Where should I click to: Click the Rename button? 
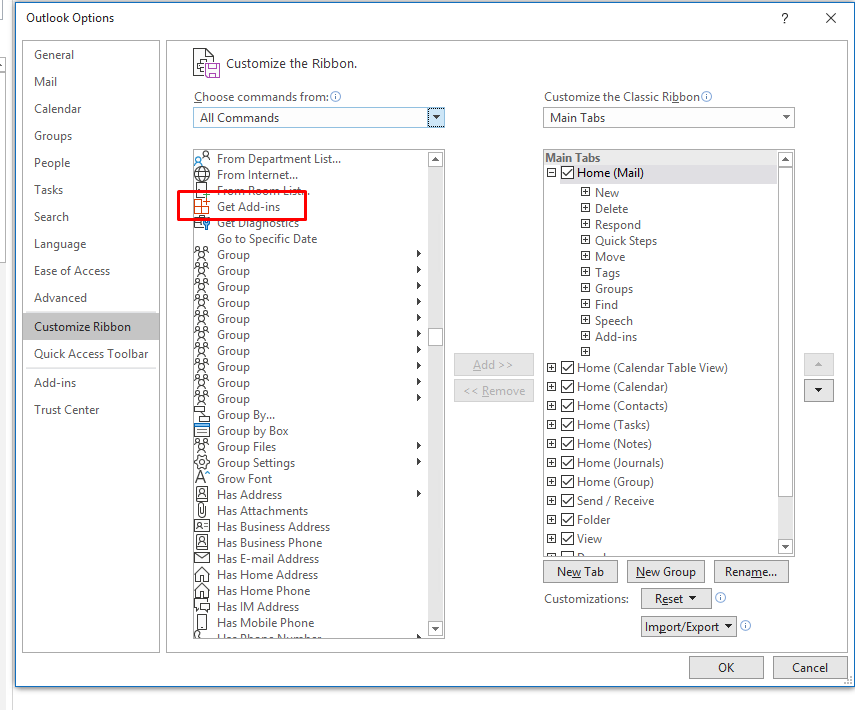[751, 571]
